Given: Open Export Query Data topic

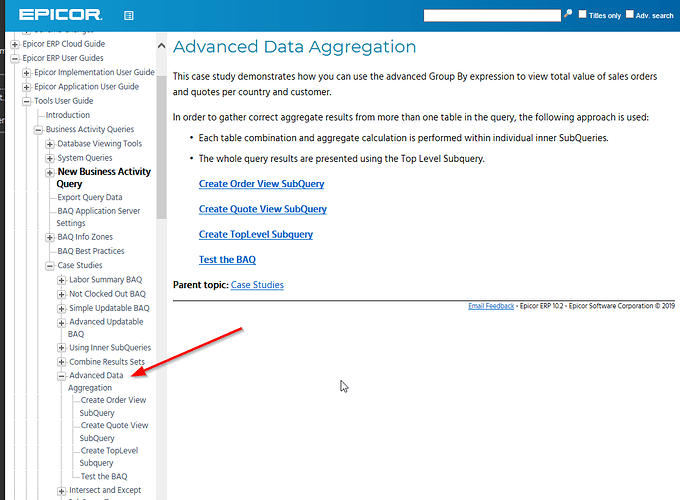Looking at the screenshot, I should pyautogui.click(x=90, y=197).
